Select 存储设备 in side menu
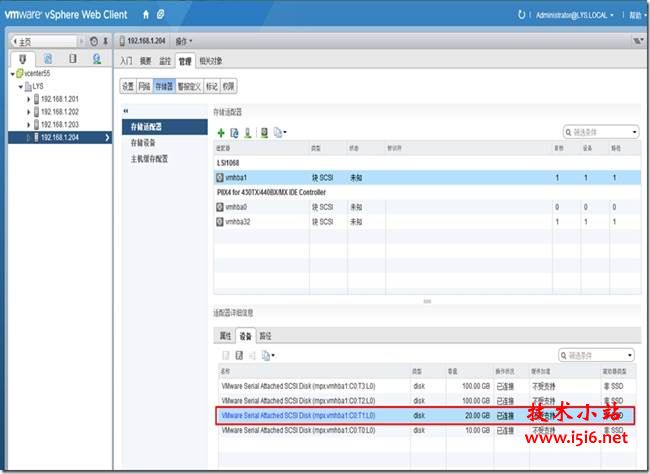The width and height of the screenshot is (650, 474). [x=143, y=143]
